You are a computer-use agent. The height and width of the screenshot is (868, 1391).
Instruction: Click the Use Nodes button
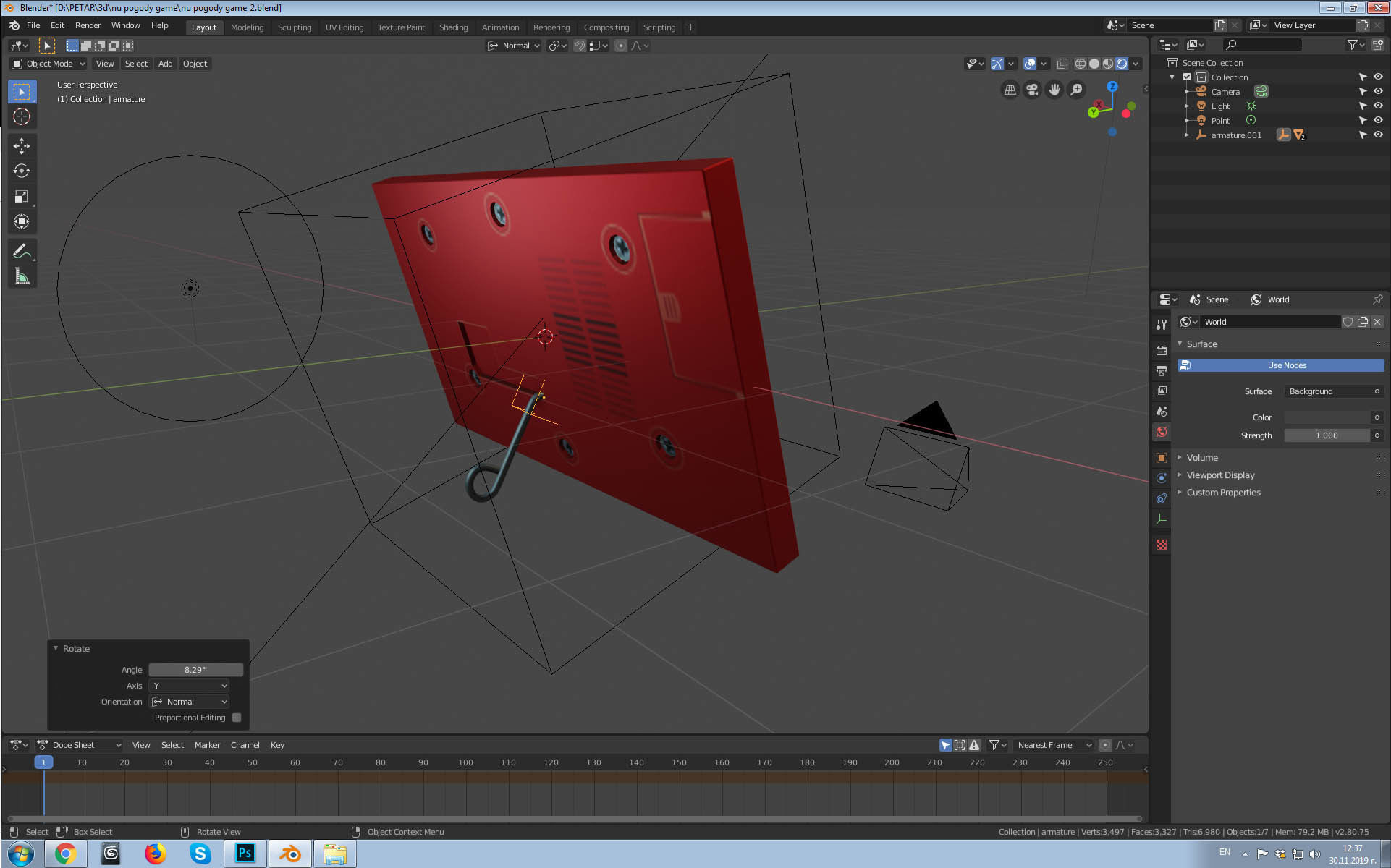click(x=1281, y=365)
